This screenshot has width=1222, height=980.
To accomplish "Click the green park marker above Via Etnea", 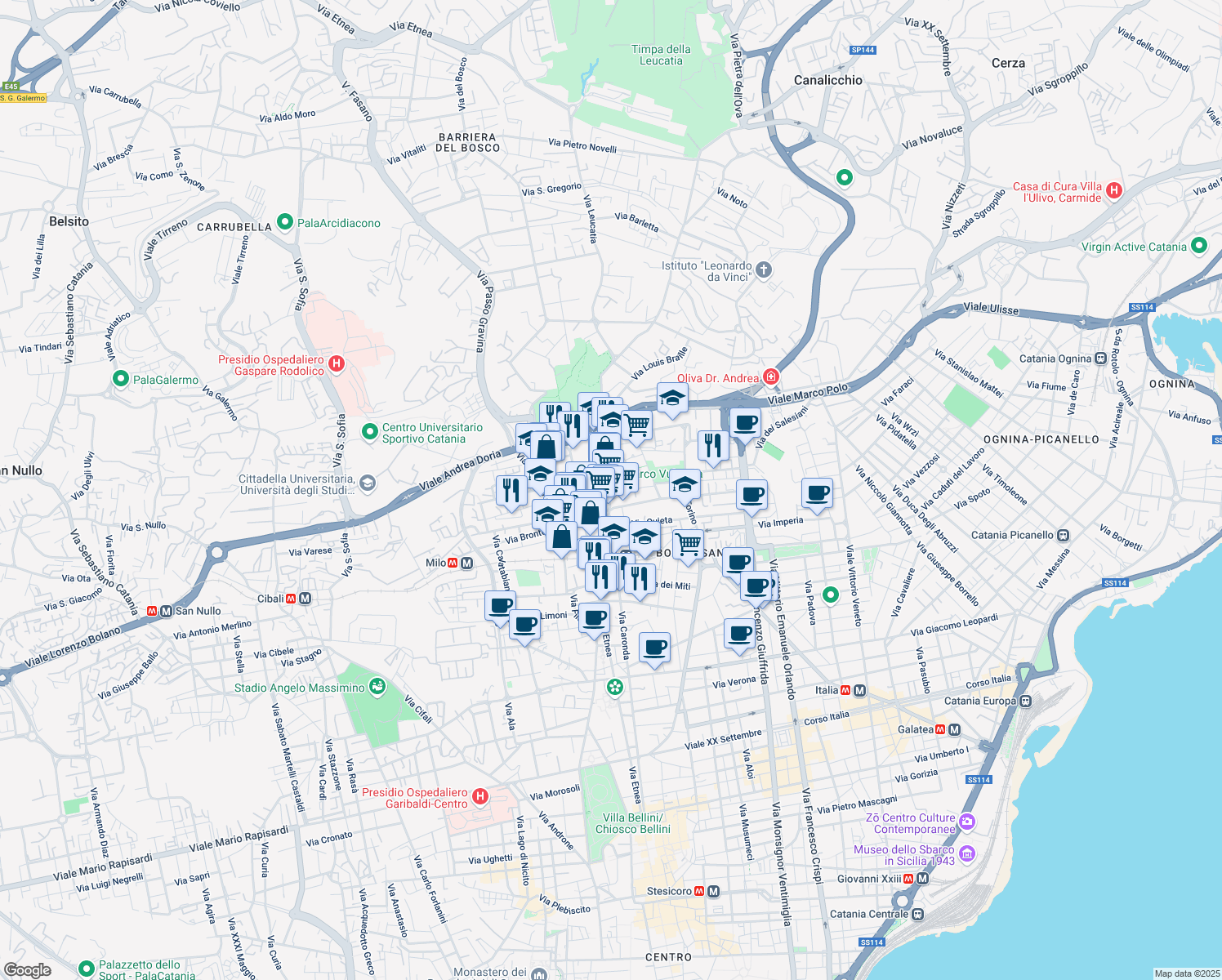I will (x=615, y=688).
